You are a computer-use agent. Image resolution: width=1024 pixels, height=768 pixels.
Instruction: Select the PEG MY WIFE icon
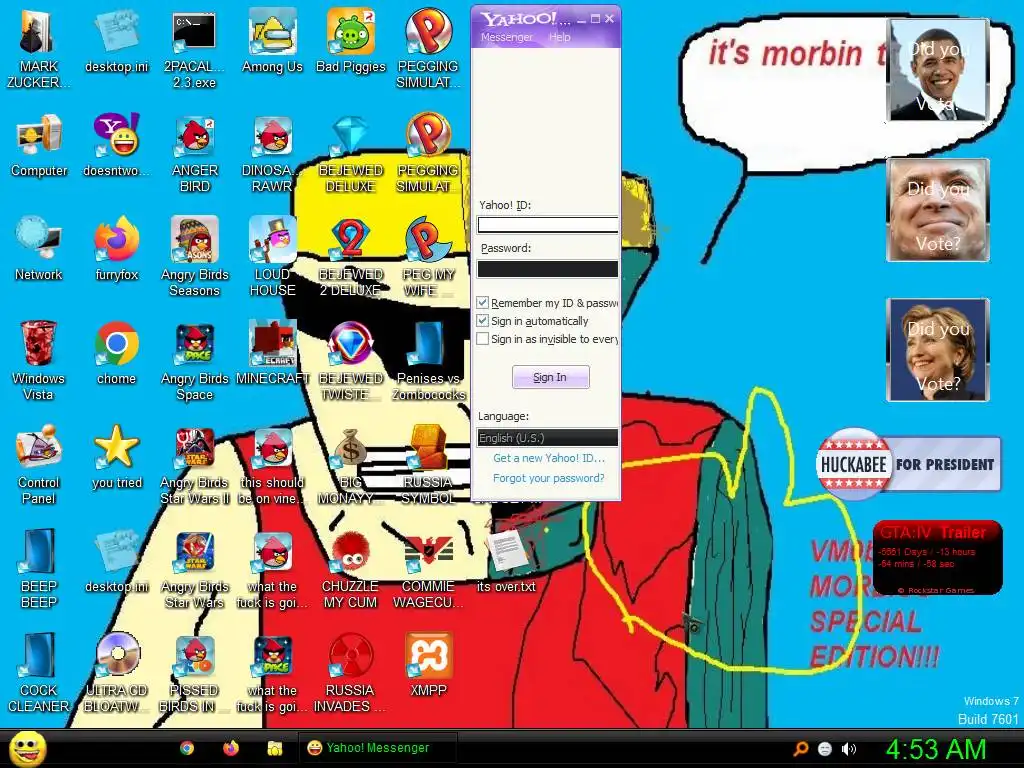[428, 257]
